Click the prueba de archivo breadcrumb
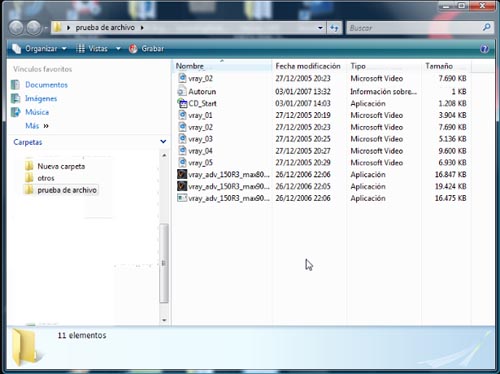500x374 pixels. click(x=105, y=28)
